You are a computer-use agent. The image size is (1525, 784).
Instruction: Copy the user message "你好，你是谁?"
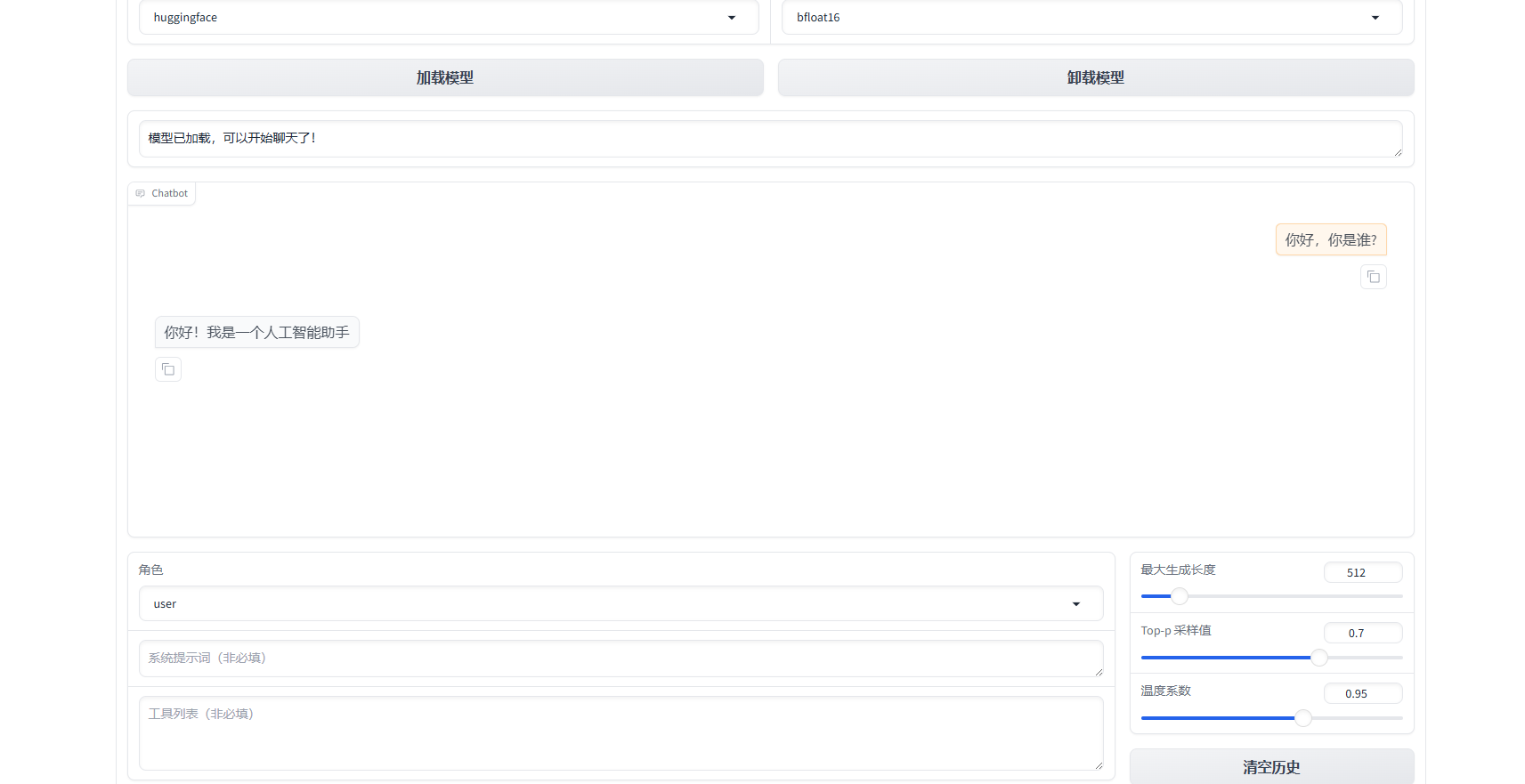(x=1373, y=278)
